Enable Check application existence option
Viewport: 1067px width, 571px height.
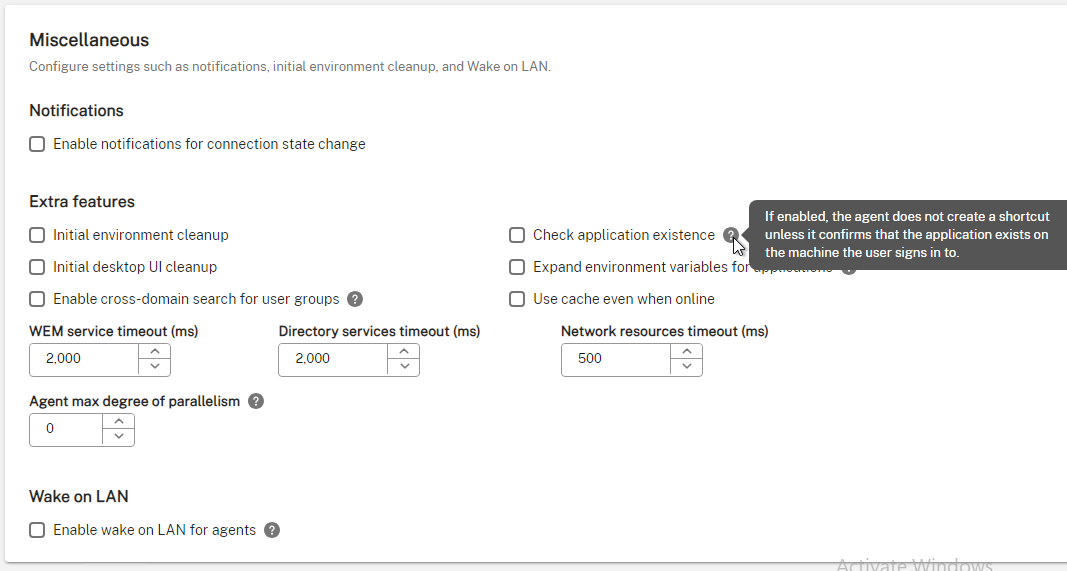point(517,235)
